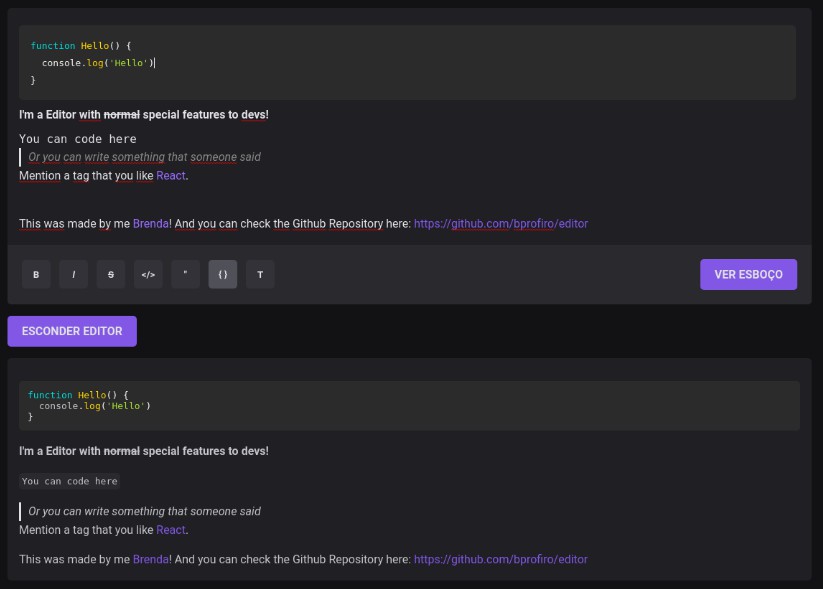Click Brenda's name link in the editor
823x589 pixels.
150,223
